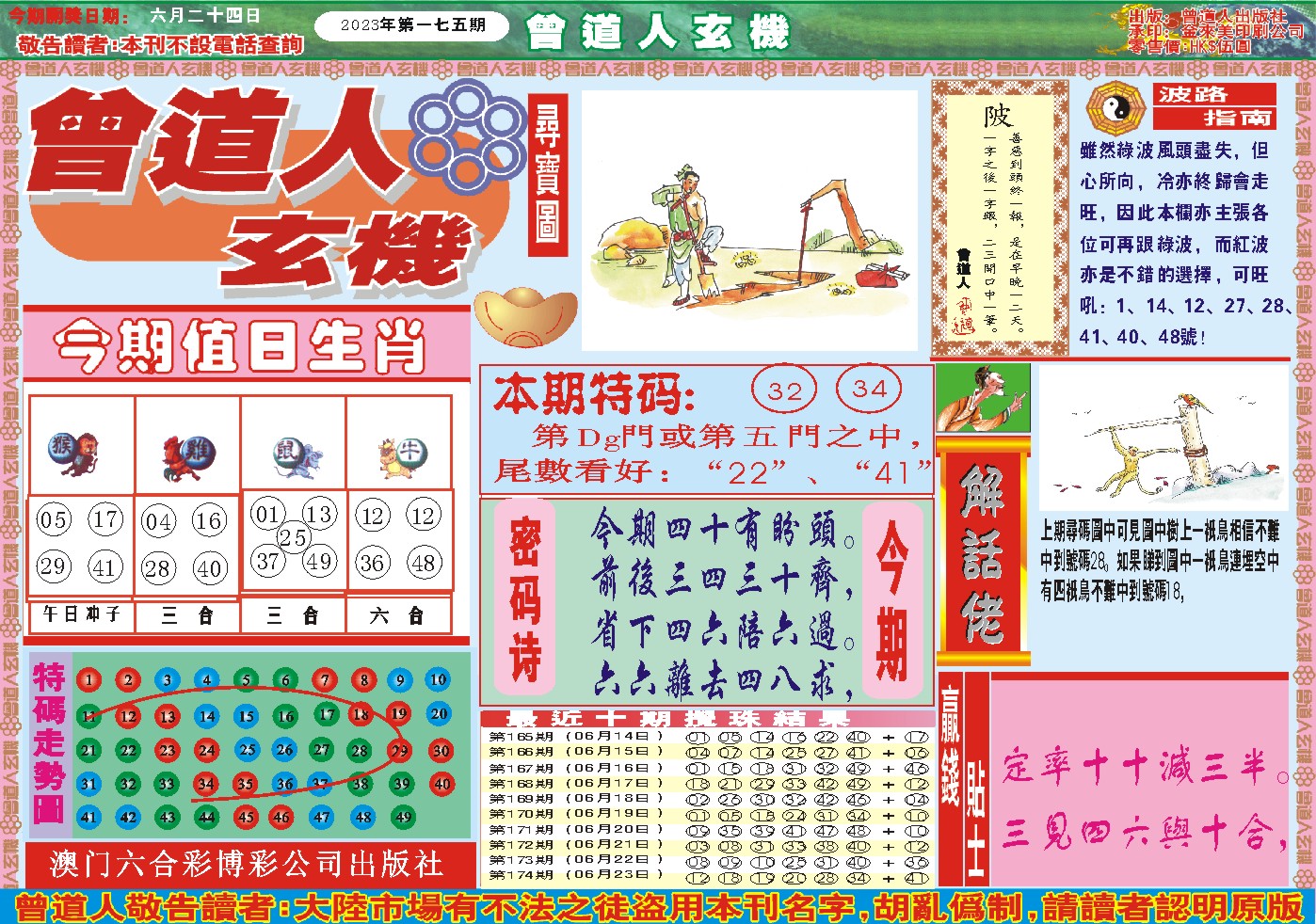The width and height of the screenshot is (1316, 924).
Task: Click circled number 34 next to 本期特码
Action: point(869,389)
